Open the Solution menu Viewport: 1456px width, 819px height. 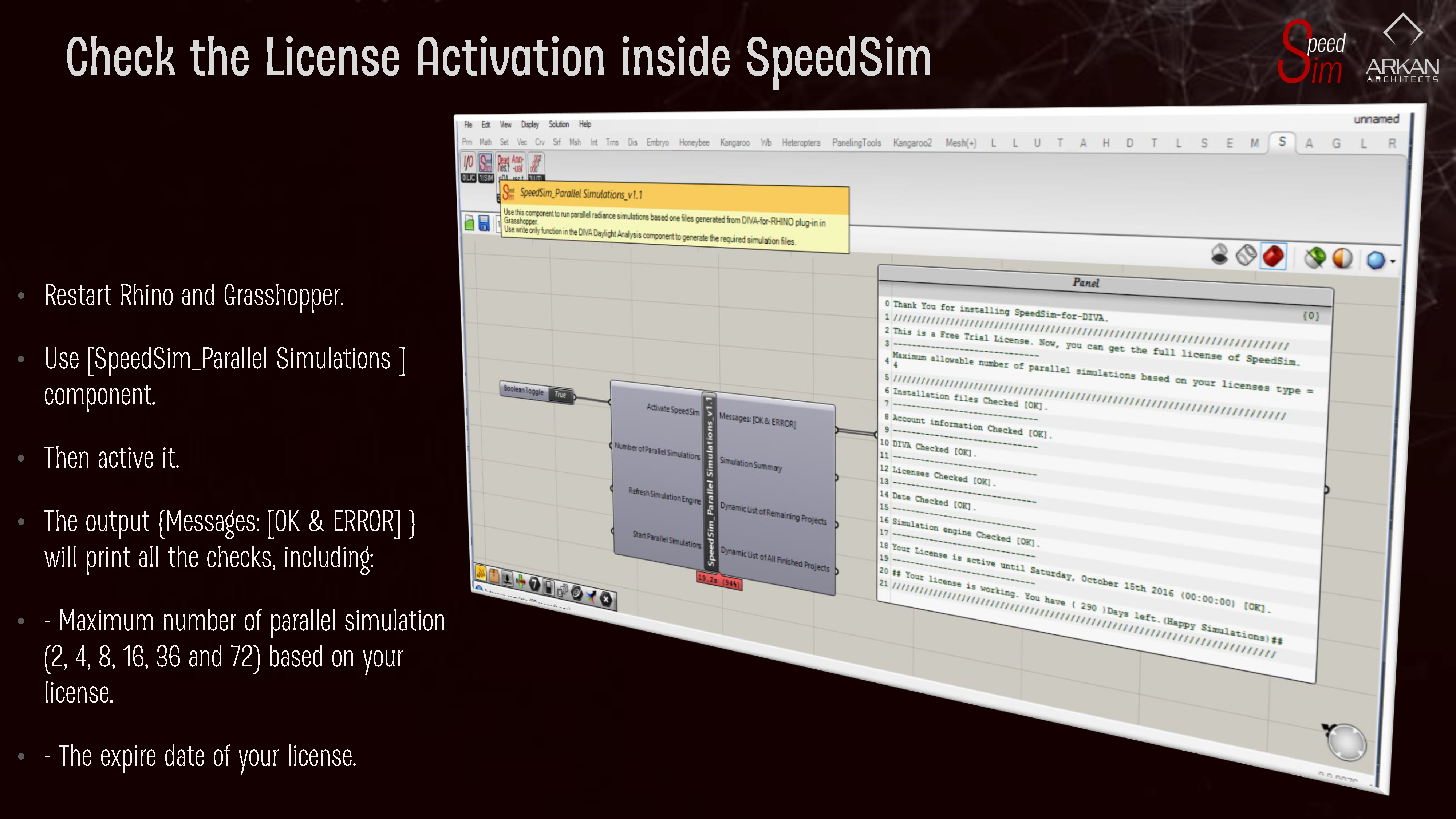559,124
